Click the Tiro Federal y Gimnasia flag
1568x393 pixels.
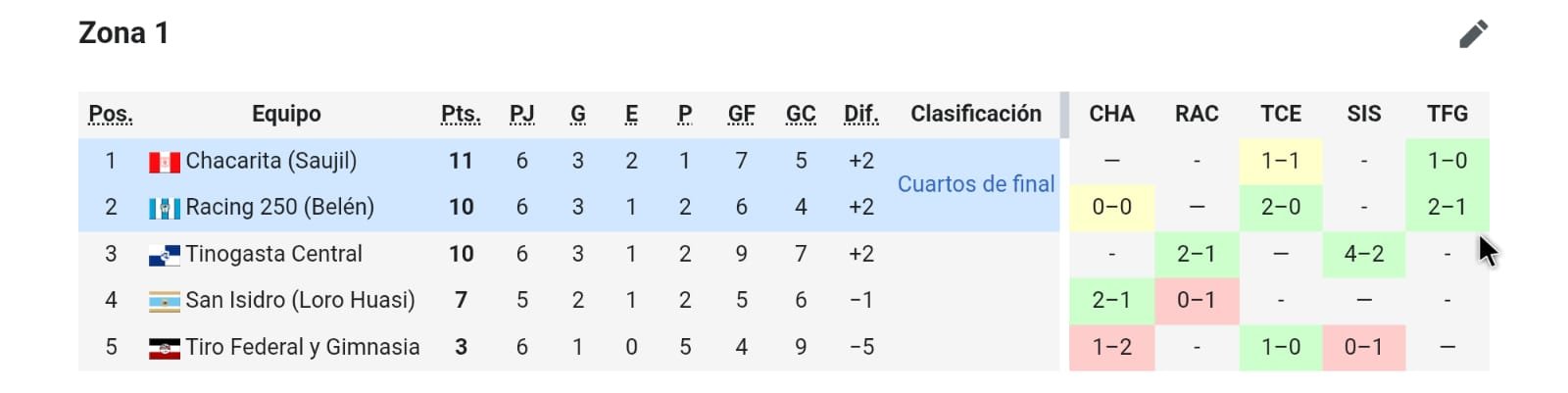[164, 348]
